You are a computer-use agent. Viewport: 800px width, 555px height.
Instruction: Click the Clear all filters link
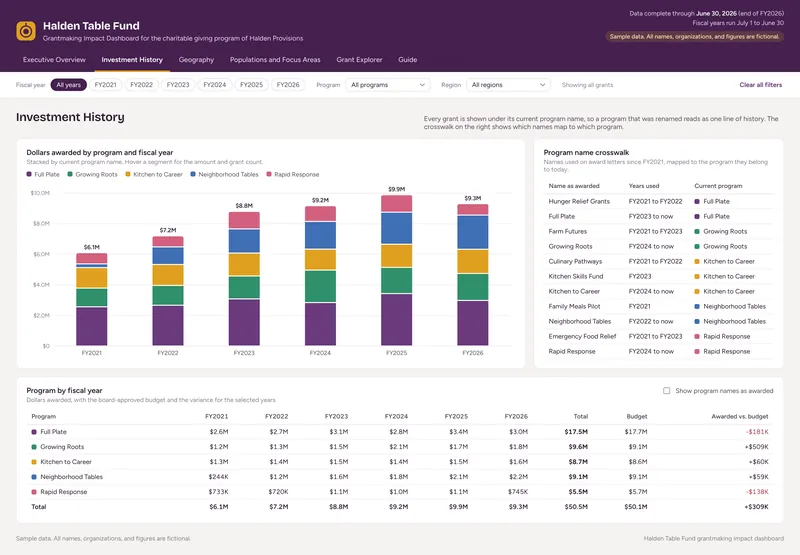761,85
